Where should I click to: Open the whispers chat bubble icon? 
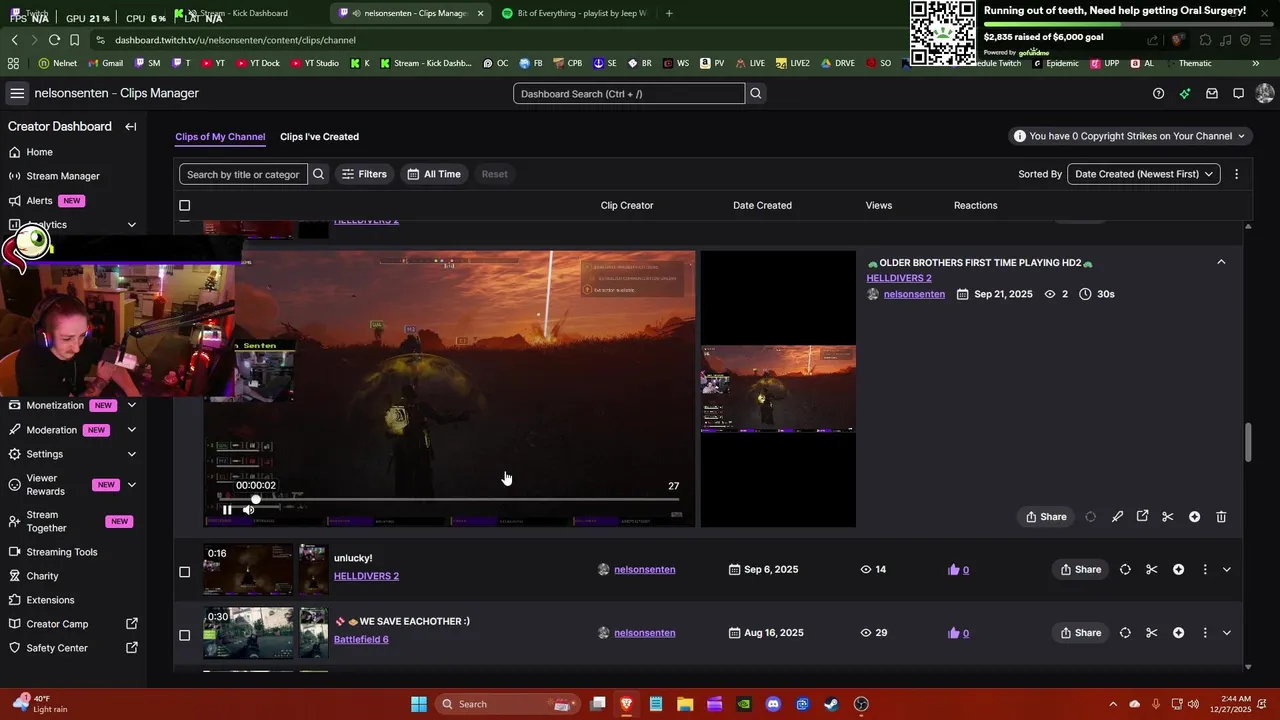(x=1238, y=93)
